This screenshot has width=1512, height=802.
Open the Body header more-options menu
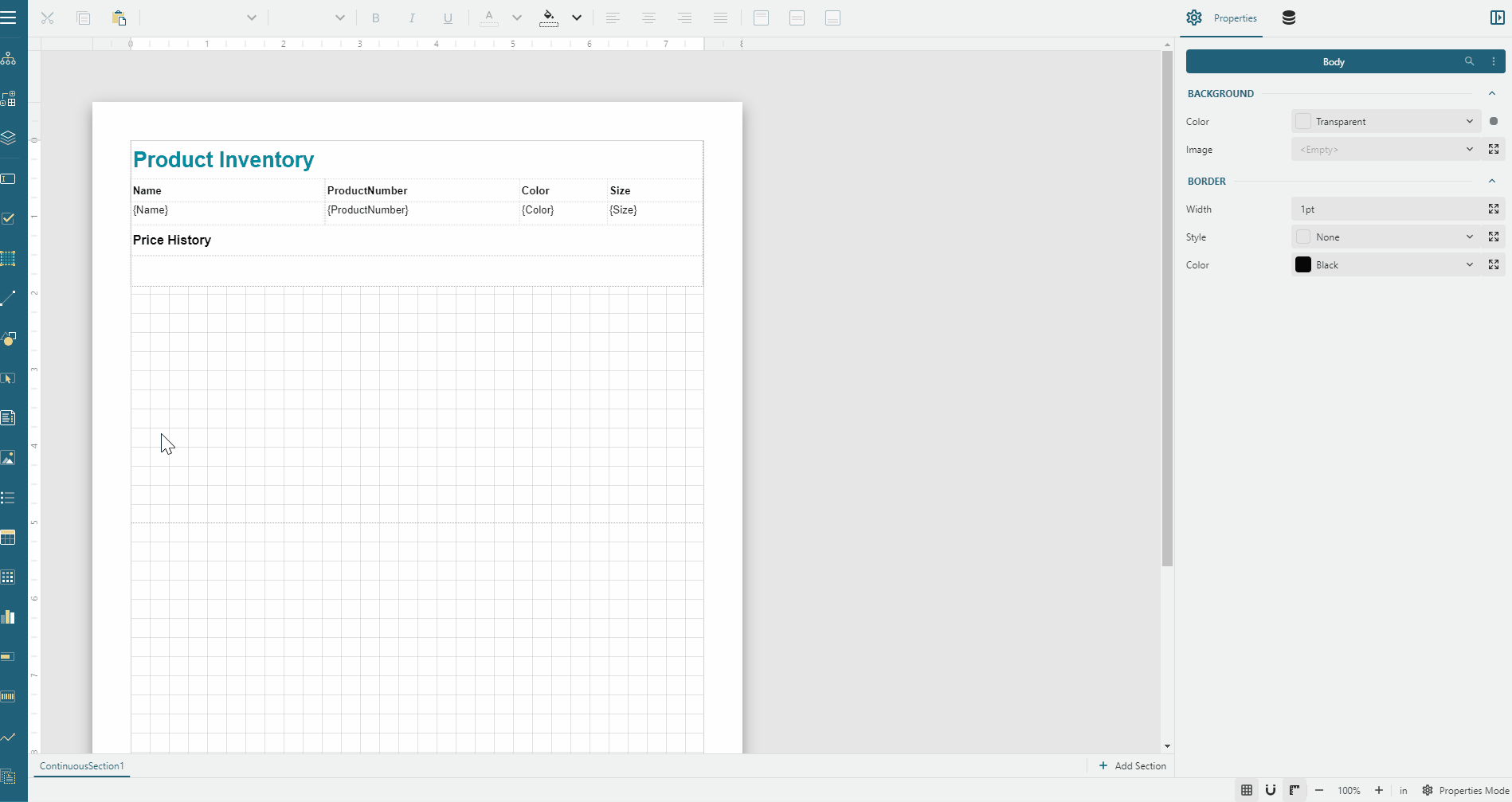pos(1494,61)
